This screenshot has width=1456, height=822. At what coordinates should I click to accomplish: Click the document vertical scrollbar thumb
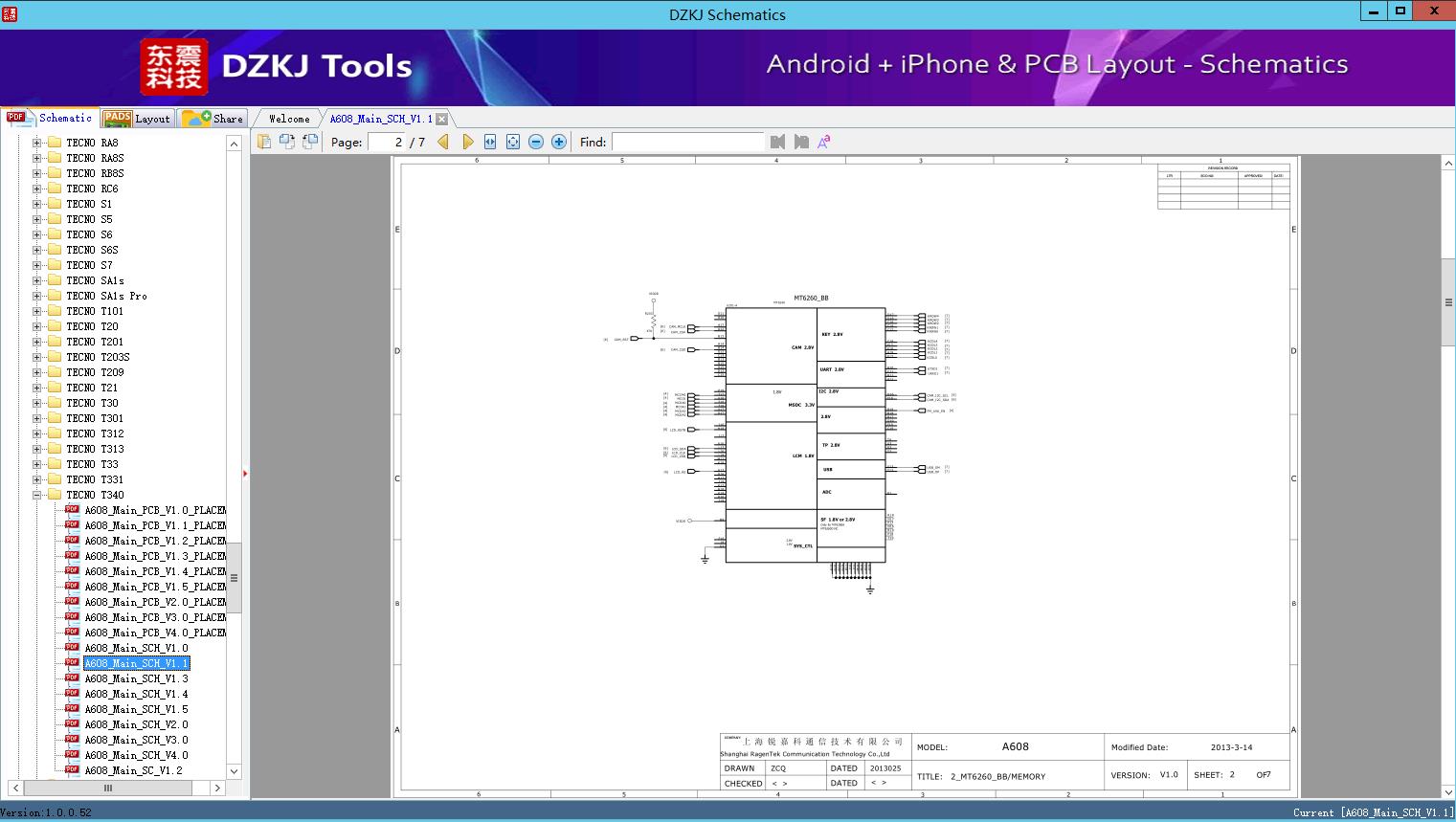click(x=1448, y=302)
